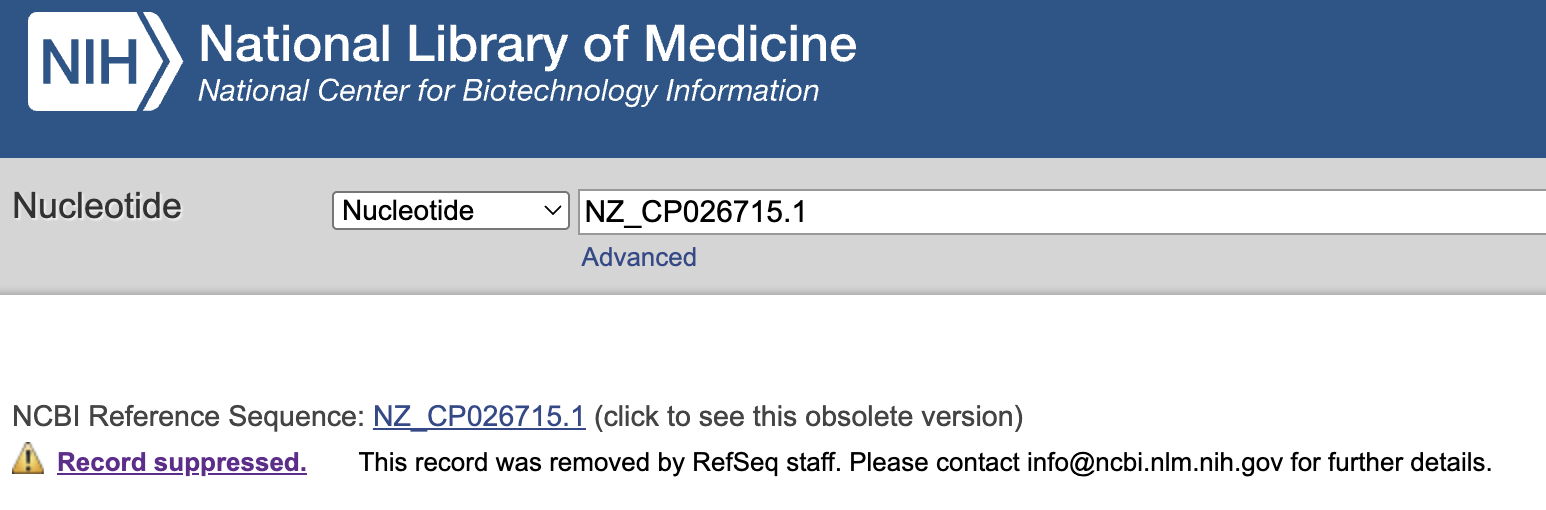This screenshot has width=1546, height=510.
Task: Click the NIH logo badge
Action: click(x=105, y=60)
